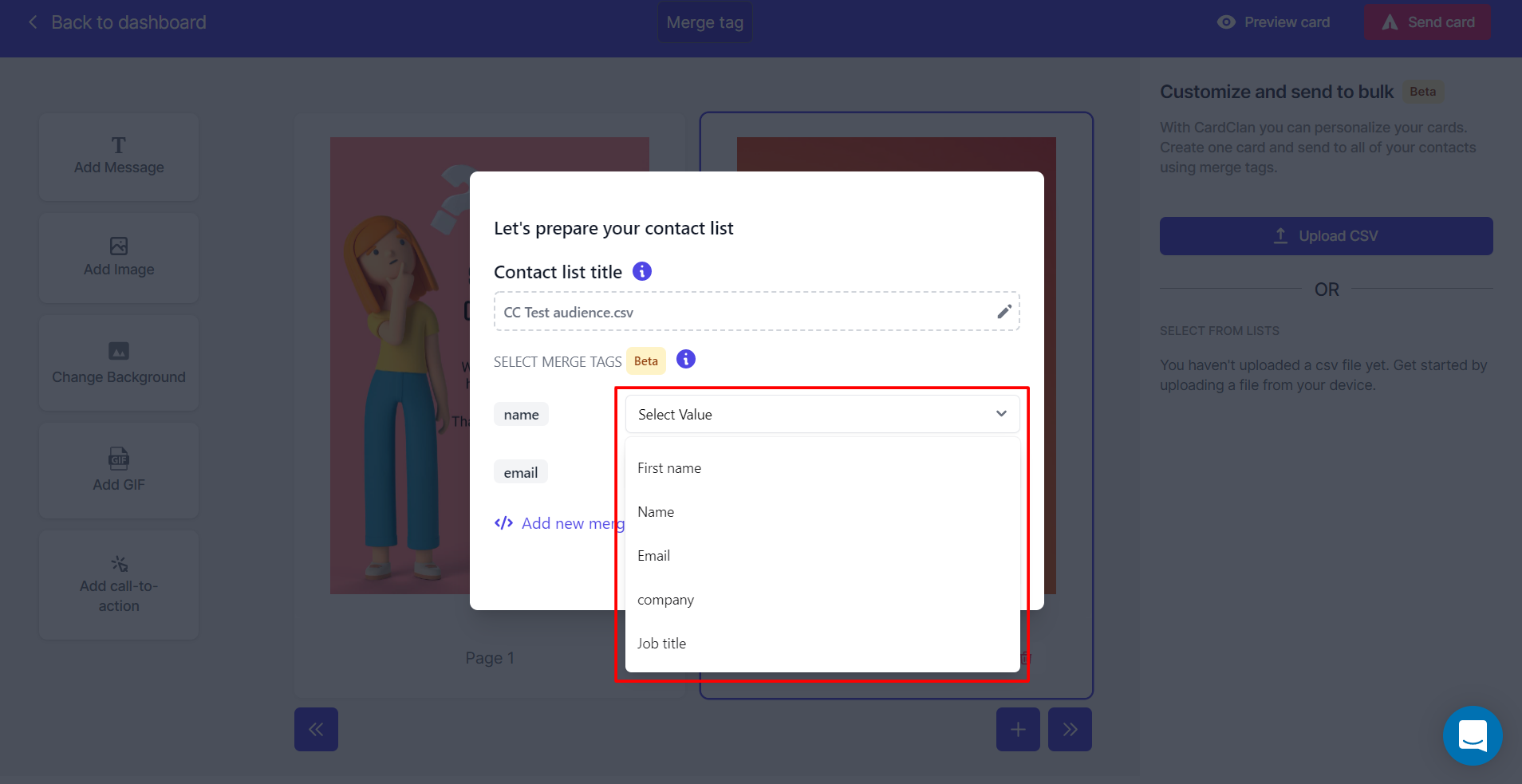1522x784 pixels.
Task: Click the Merge tag button in the header
Action: pyautogui.click(x=704, y=22)
